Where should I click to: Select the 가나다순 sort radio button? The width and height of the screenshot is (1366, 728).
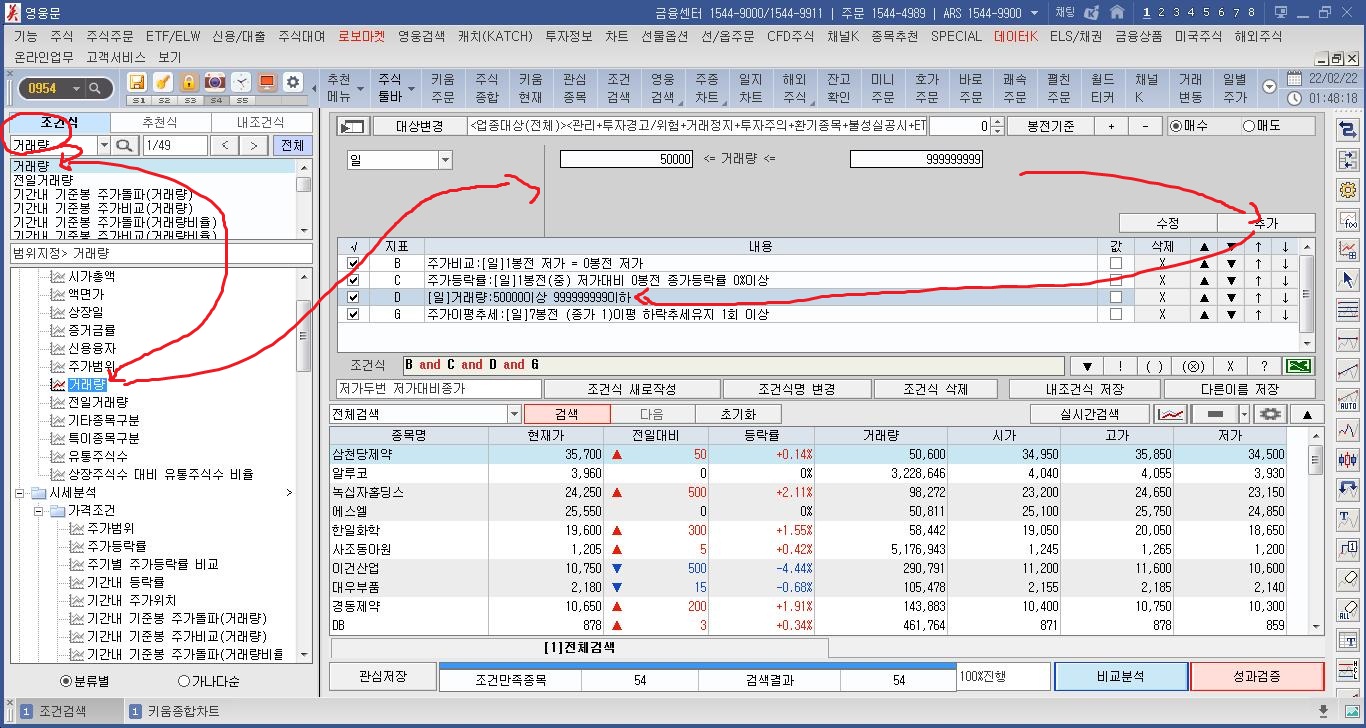183,681
